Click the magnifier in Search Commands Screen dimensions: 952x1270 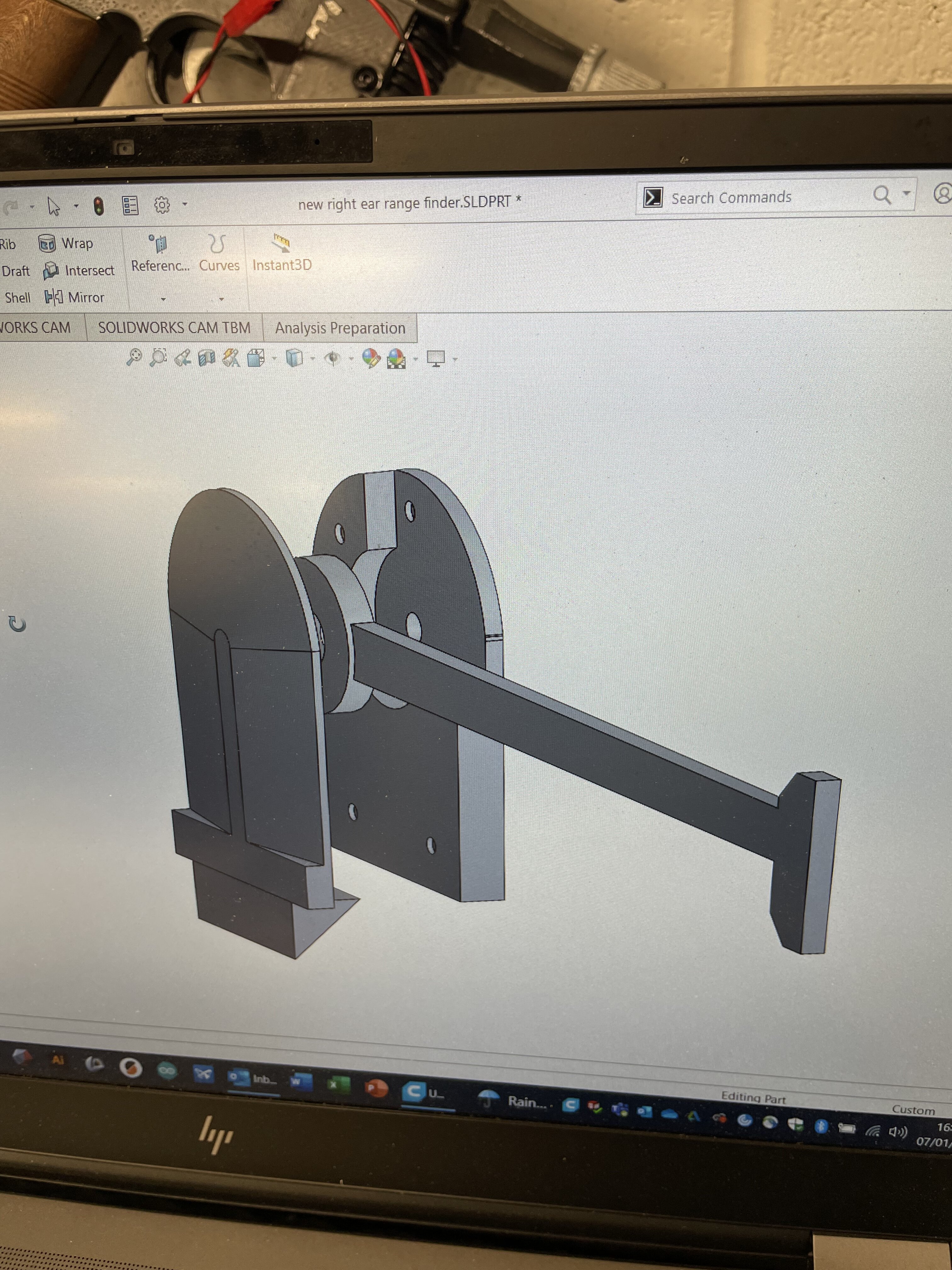[x=882, y=195]
